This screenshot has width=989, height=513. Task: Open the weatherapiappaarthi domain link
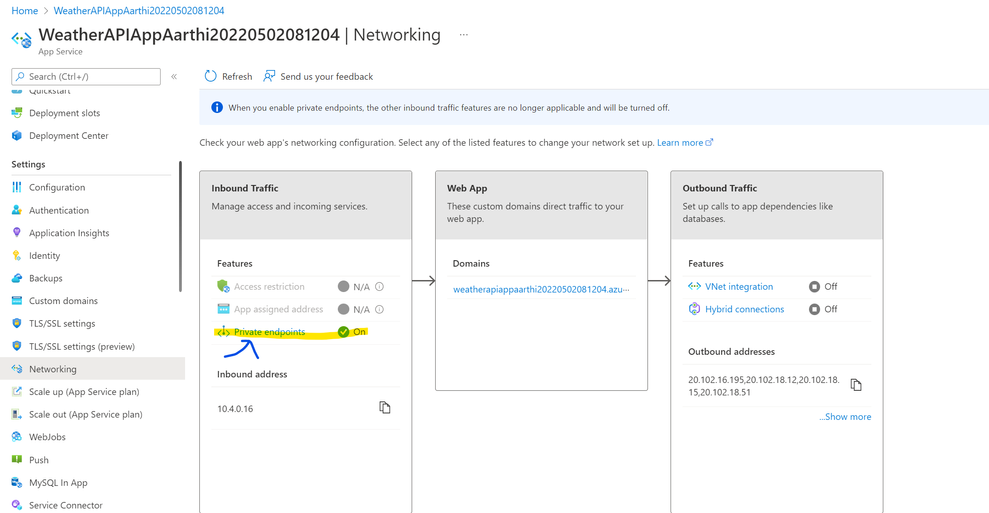click(541, 289)
